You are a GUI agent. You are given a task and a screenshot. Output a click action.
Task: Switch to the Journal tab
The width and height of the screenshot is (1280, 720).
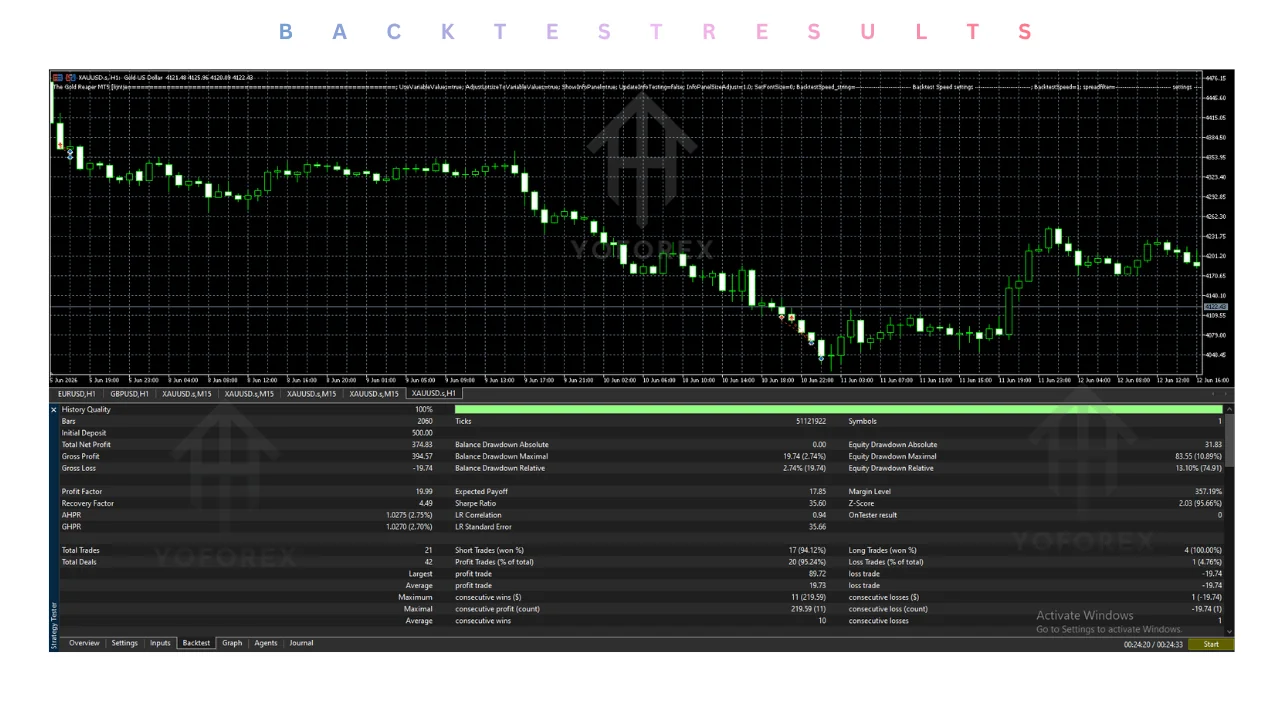[301, 643]
